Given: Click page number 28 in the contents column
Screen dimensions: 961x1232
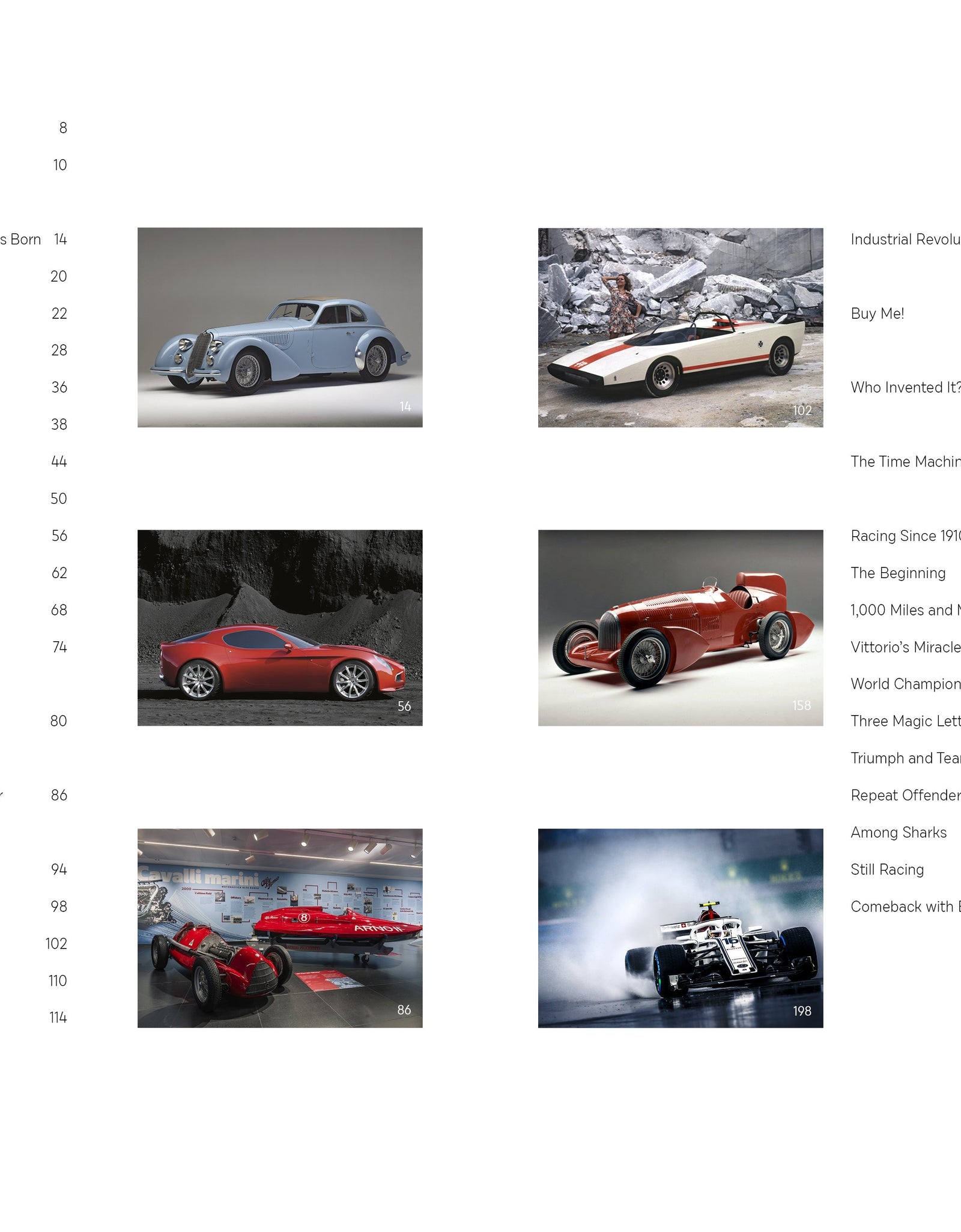Looking at the screenshot, I should click(59, 350).
